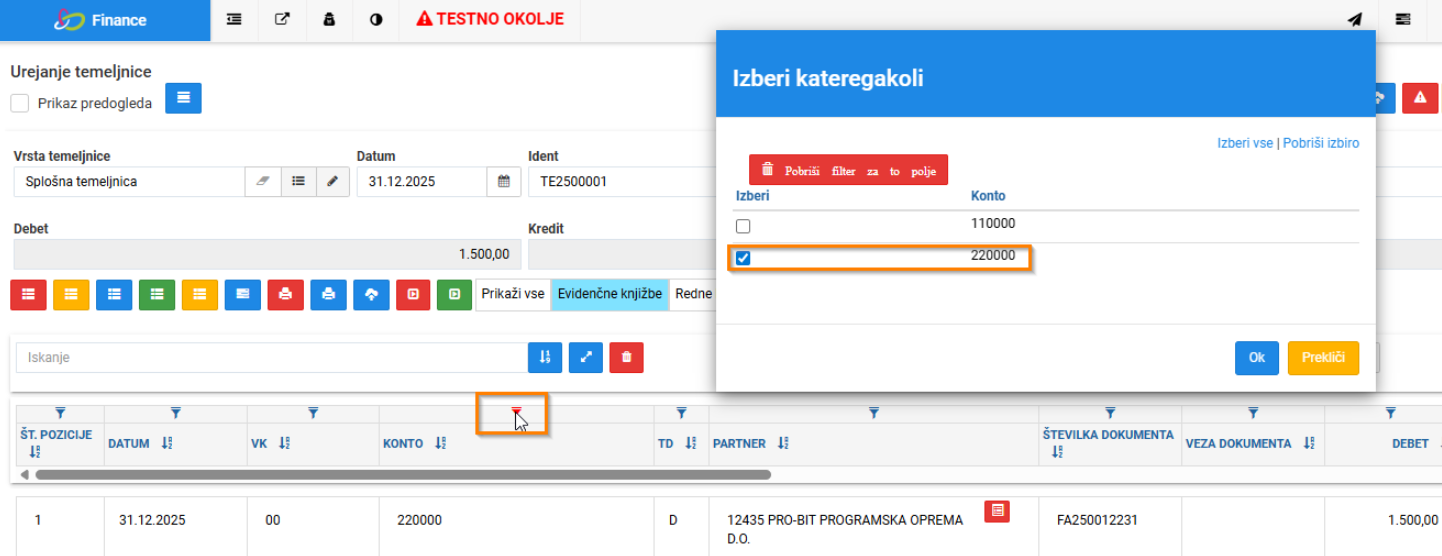Viewport: 1442px width, 556px height.
Task: Click the lock icon in top bar
Action: coord(329,19)
